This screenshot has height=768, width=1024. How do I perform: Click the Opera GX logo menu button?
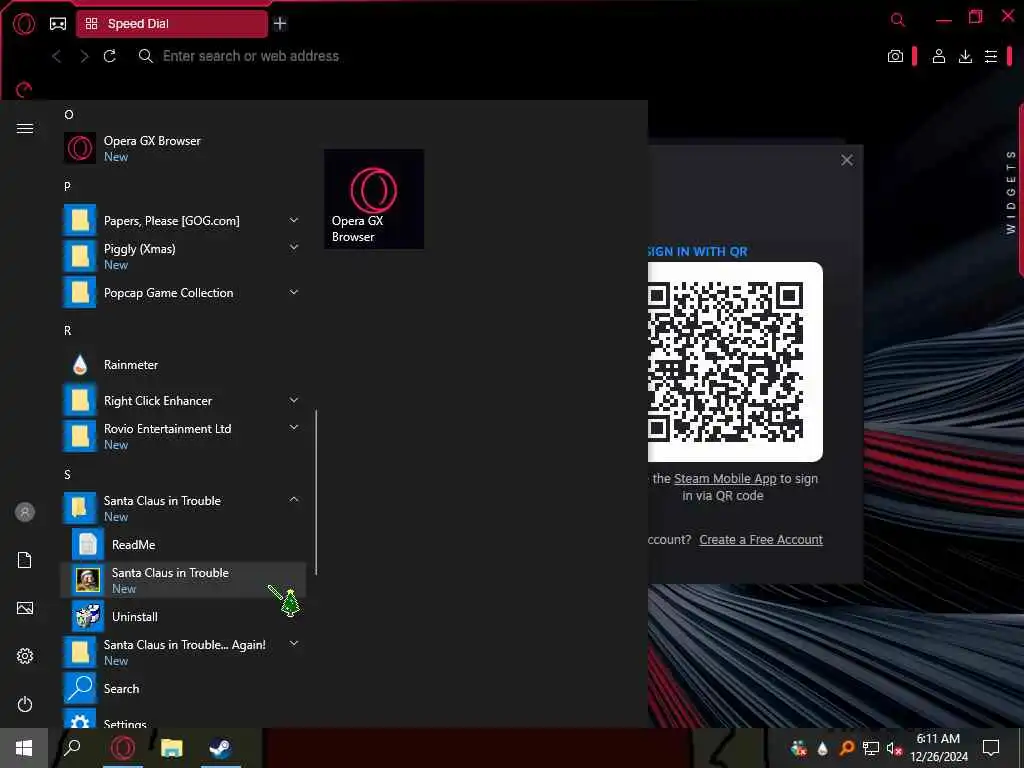click(24, 24)
